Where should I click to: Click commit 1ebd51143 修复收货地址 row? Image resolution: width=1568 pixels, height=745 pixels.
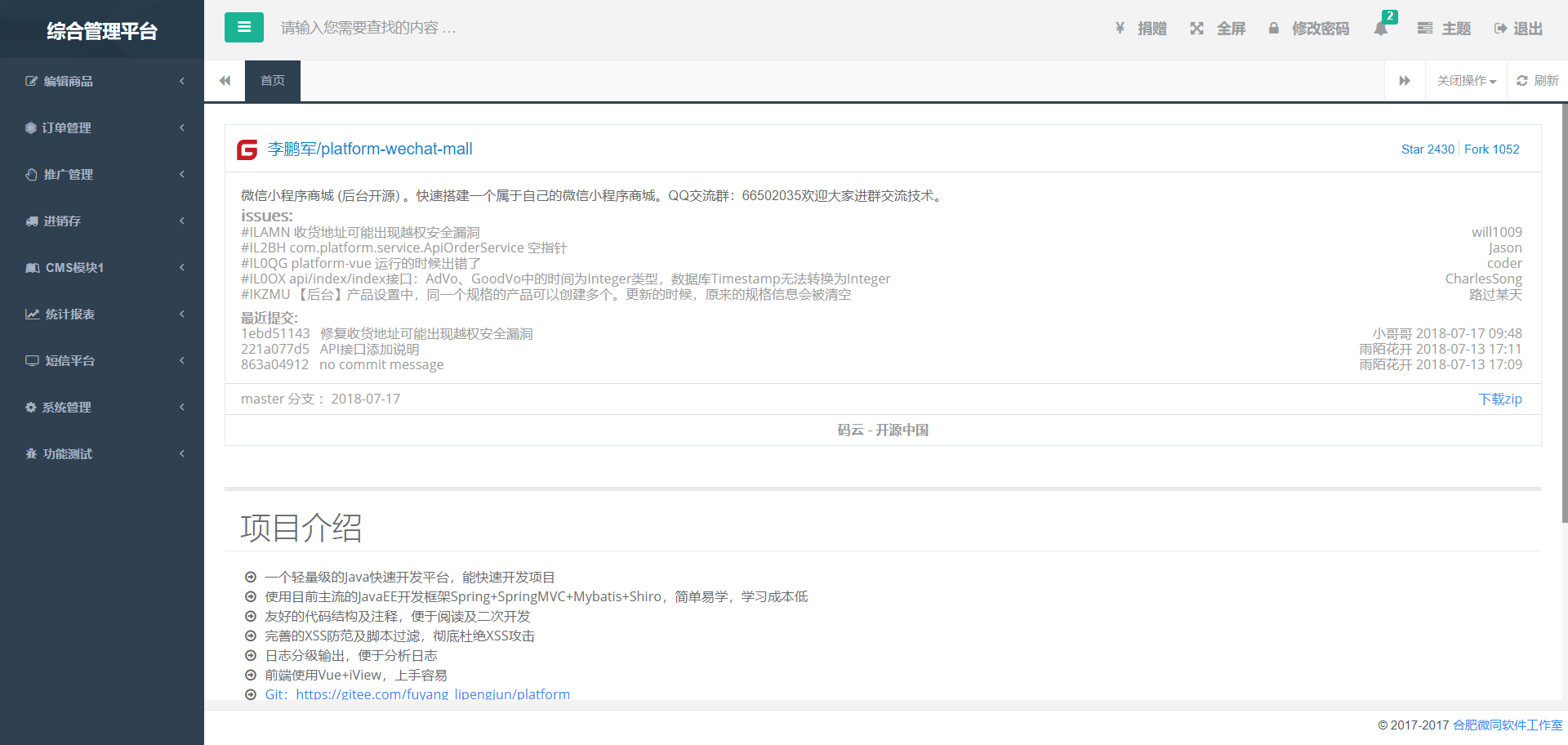881,334
